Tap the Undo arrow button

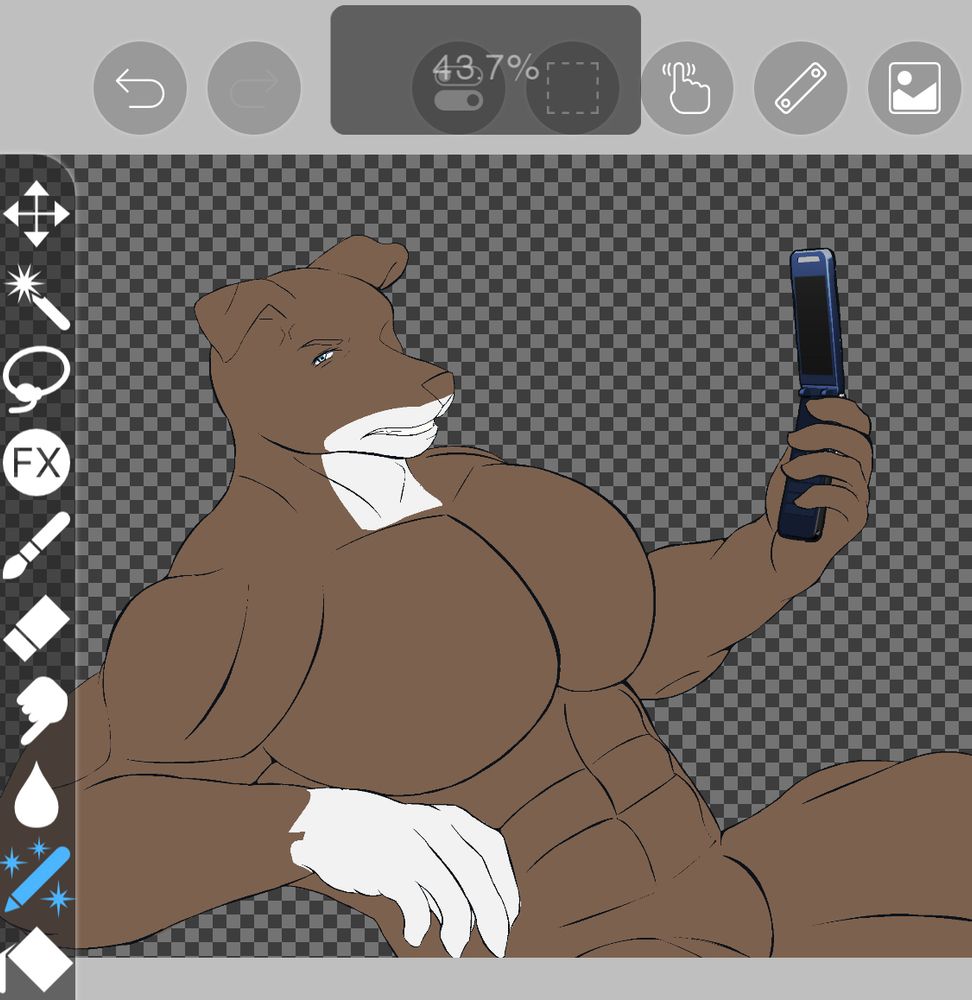point(140,88)
